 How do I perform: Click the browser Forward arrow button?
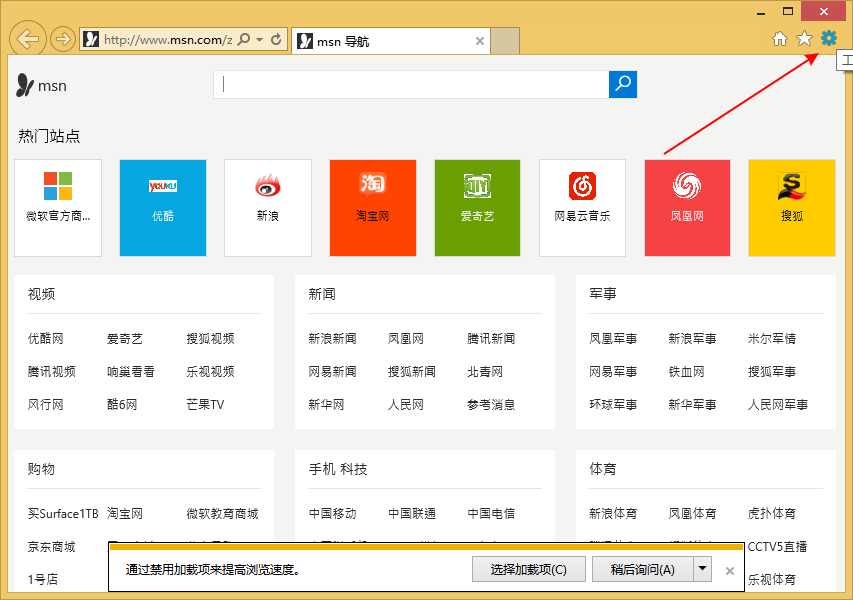coord(63,39)
